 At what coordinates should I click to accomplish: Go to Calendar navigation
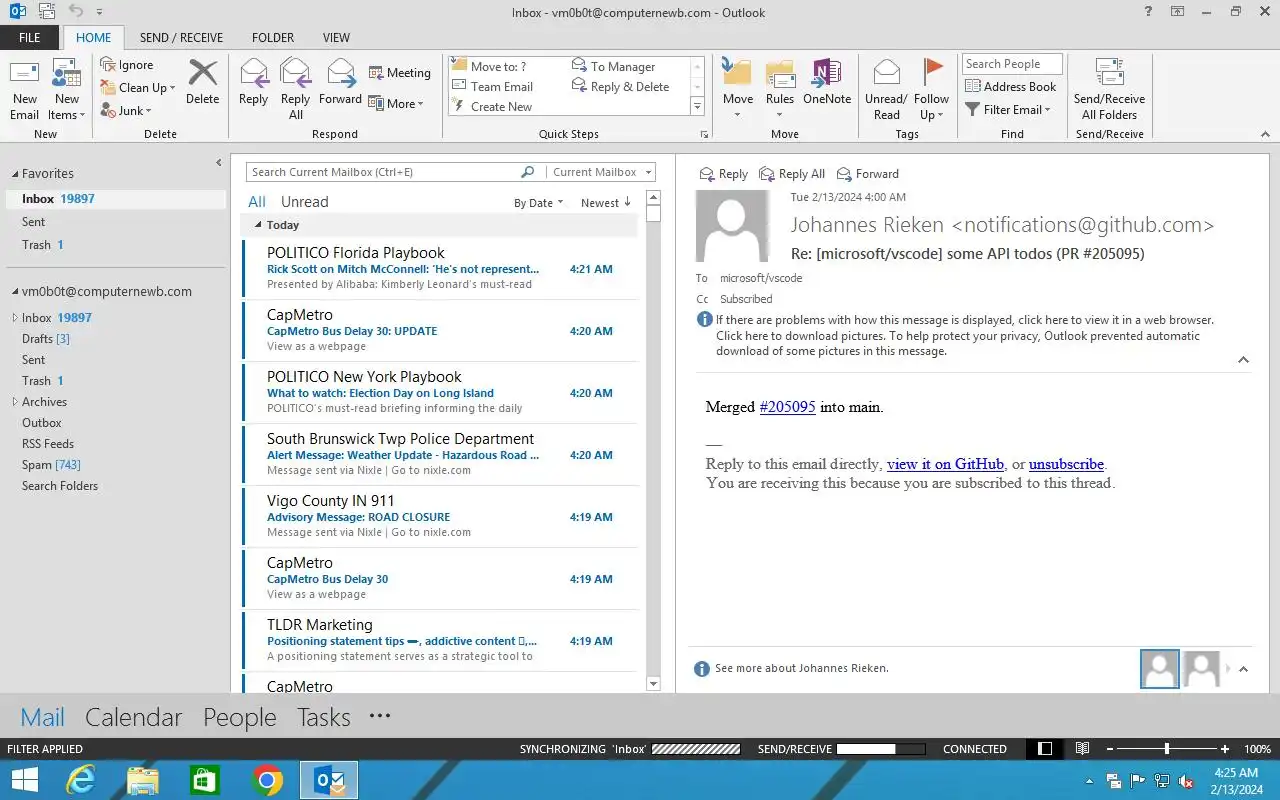(133, 717)
